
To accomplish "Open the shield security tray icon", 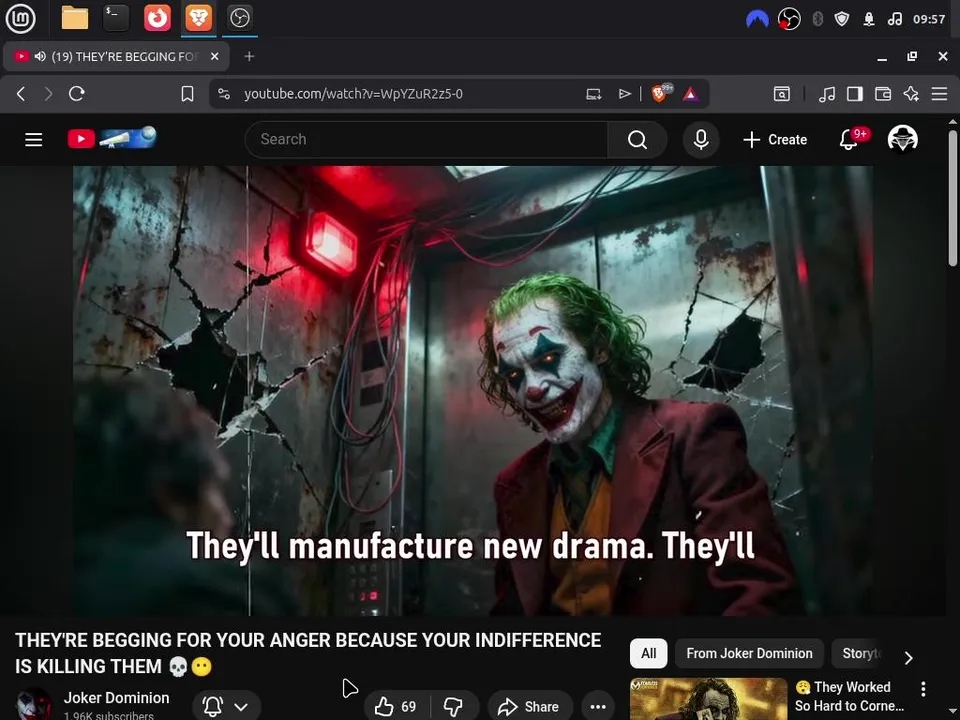I will click(x=842, y=19).
